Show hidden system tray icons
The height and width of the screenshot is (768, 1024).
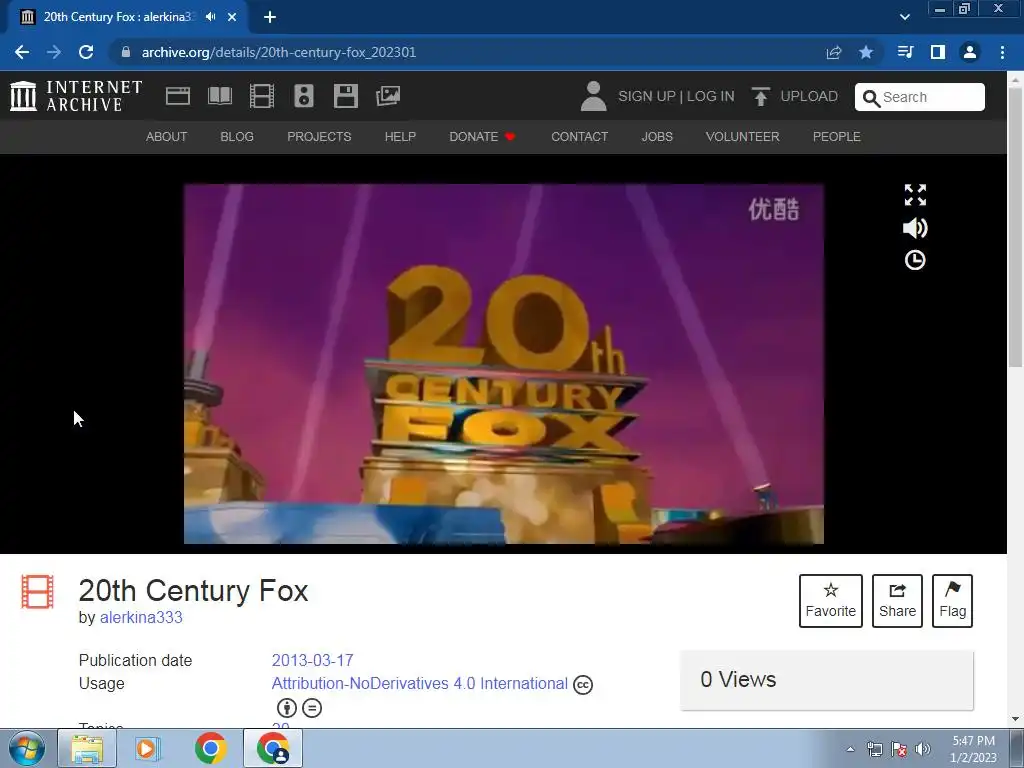coord(850,749)
